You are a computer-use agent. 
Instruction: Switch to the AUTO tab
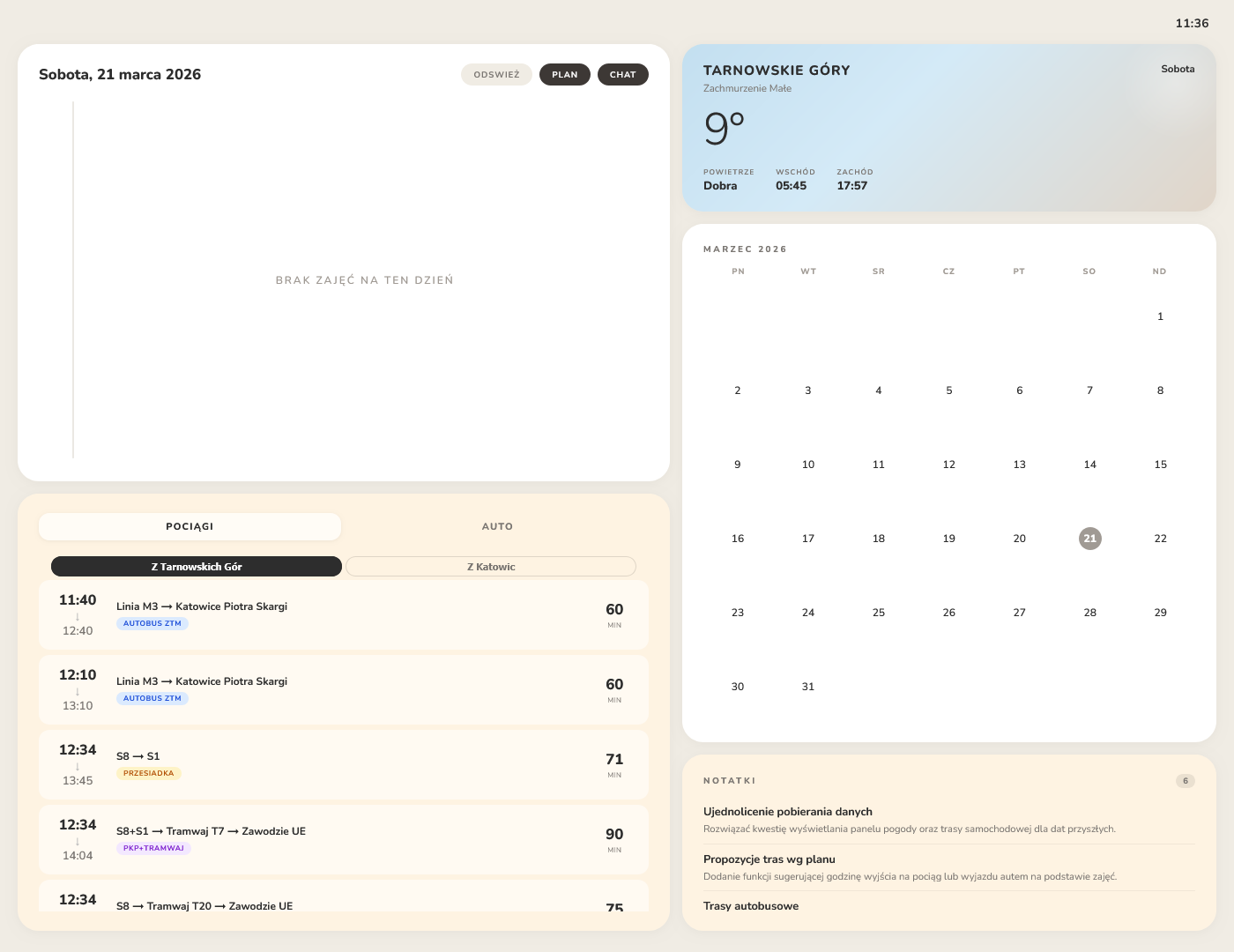tap(497, 526)
